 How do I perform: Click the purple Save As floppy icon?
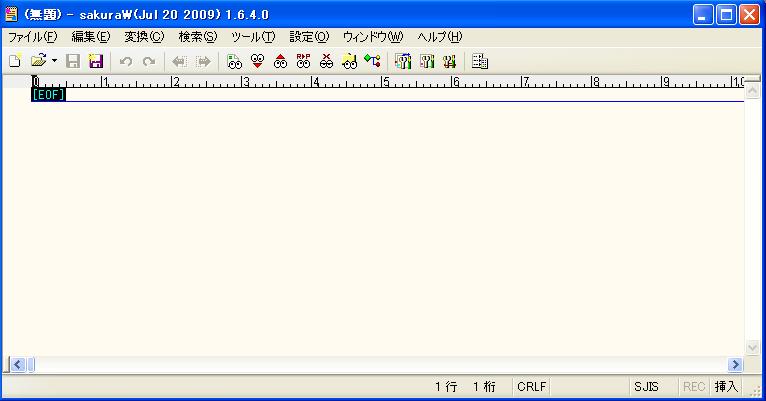point(96,61)
